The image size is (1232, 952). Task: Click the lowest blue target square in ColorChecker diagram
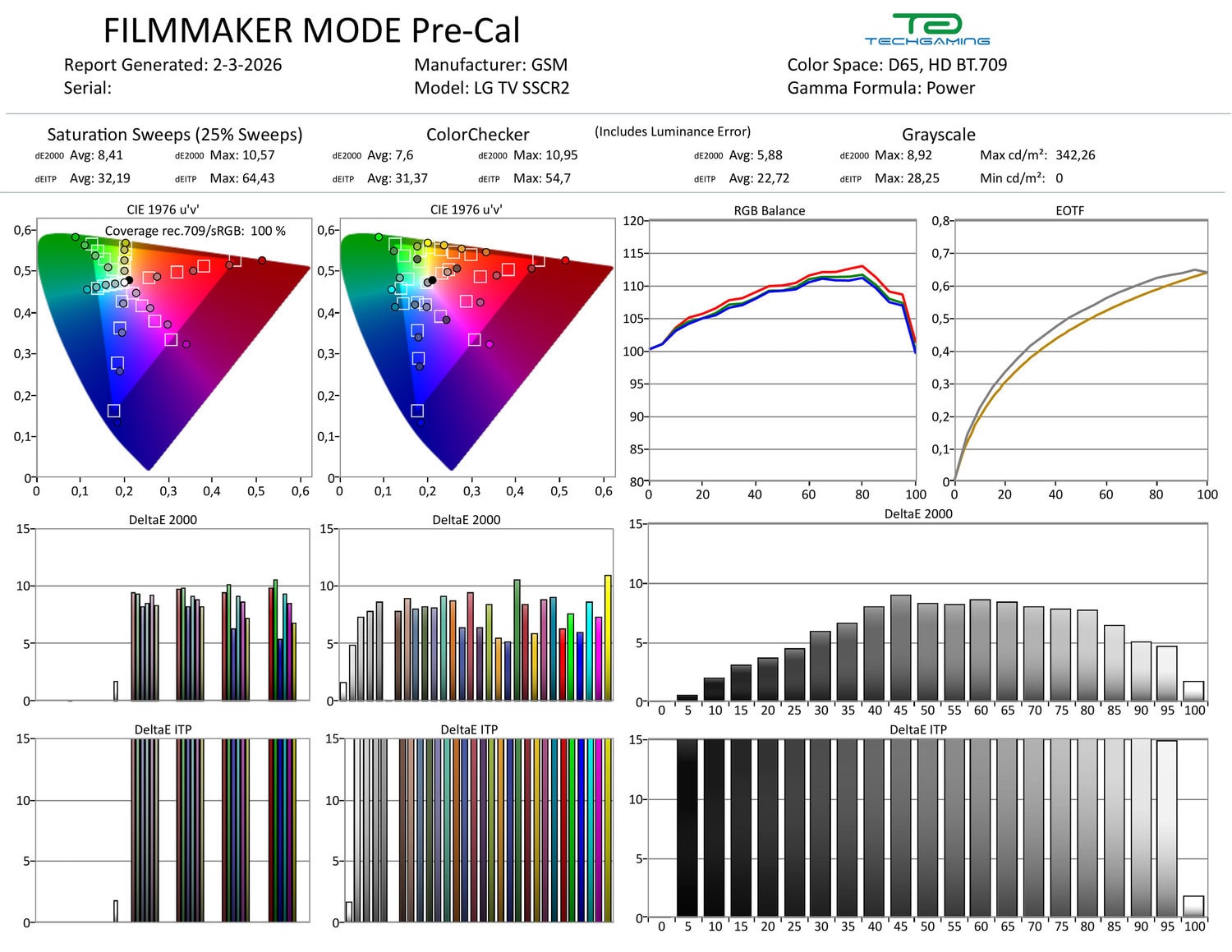point(417,411)
